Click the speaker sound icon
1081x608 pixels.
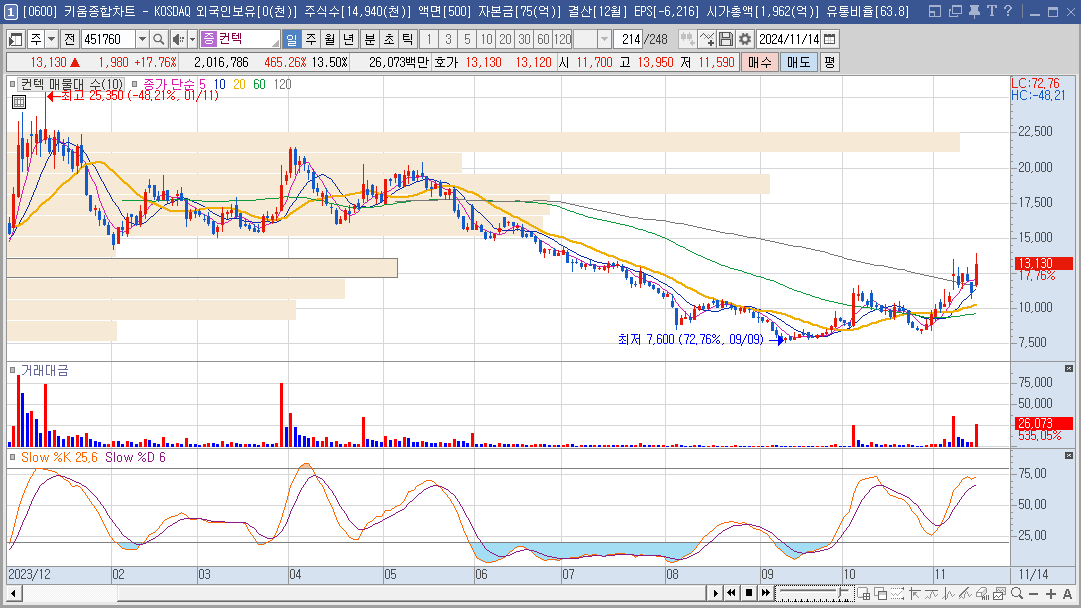click(x=178, y=39)
